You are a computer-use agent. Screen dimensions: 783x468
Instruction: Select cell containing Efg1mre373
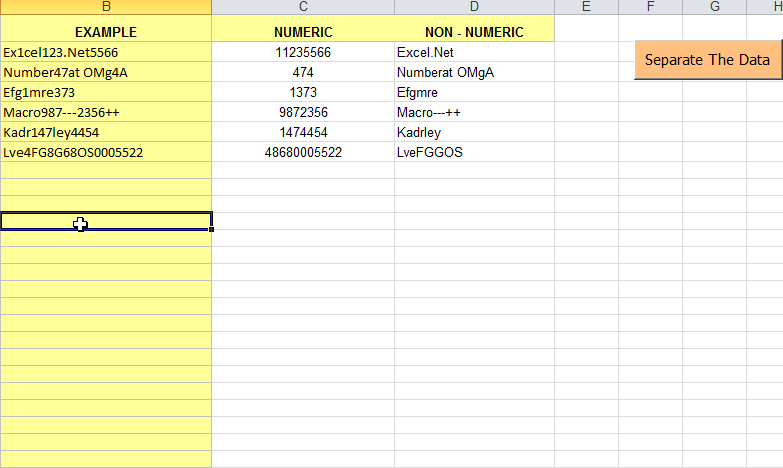coord(106,92)
